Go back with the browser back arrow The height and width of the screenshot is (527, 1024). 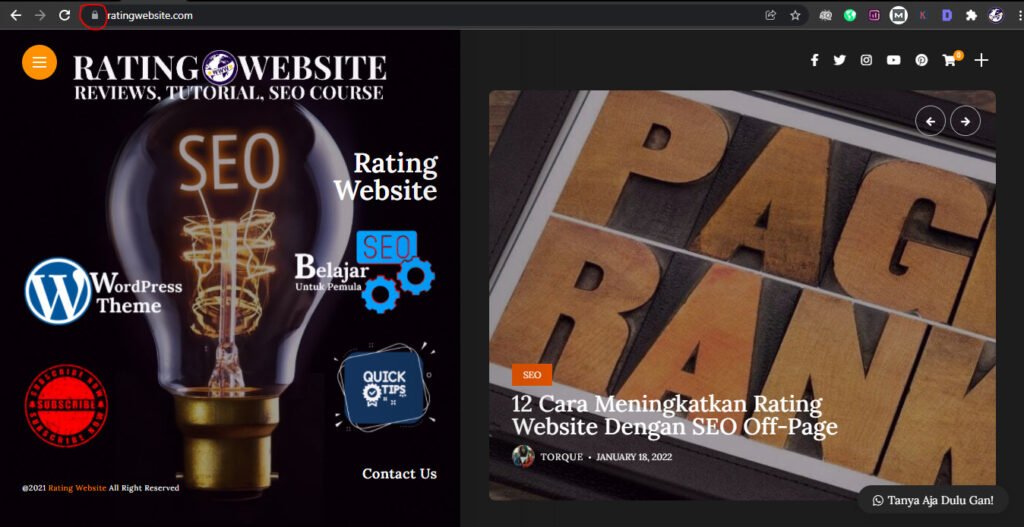pyautogui.click(x=16, y=15)
